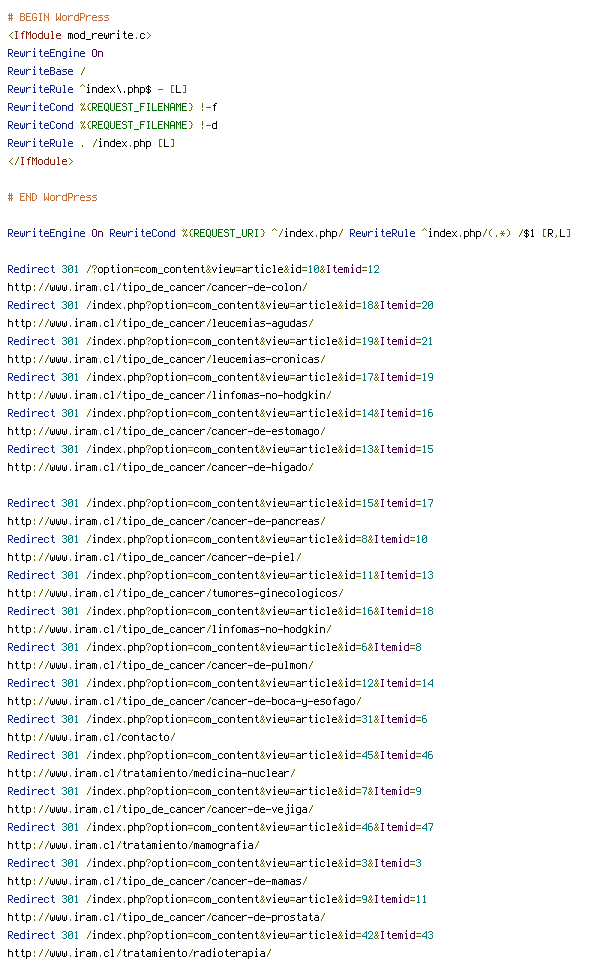The image size is (600, 970).
Task: Click the cancer-de-prostata URL
Action: pos(166,917)
